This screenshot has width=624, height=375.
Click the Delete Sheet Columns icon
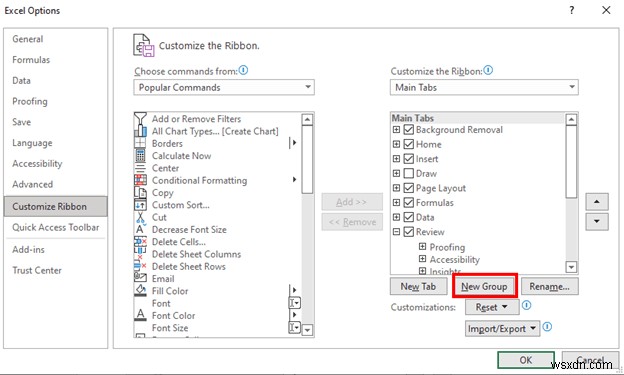click(x=140, y=254)
